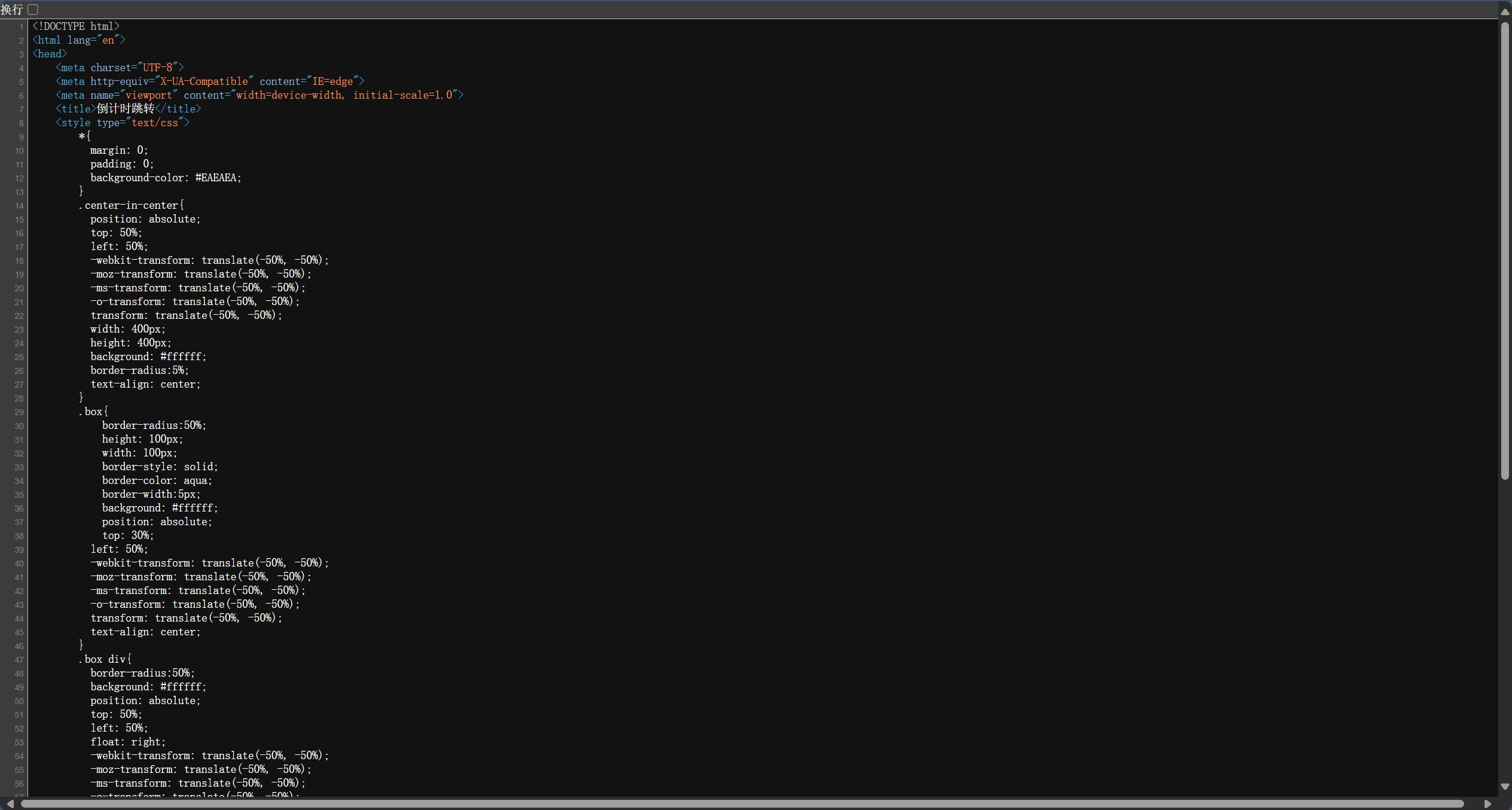Click the margin: 0; declaration
This screenshot has height=810, width=1512.
coord(119,150)
